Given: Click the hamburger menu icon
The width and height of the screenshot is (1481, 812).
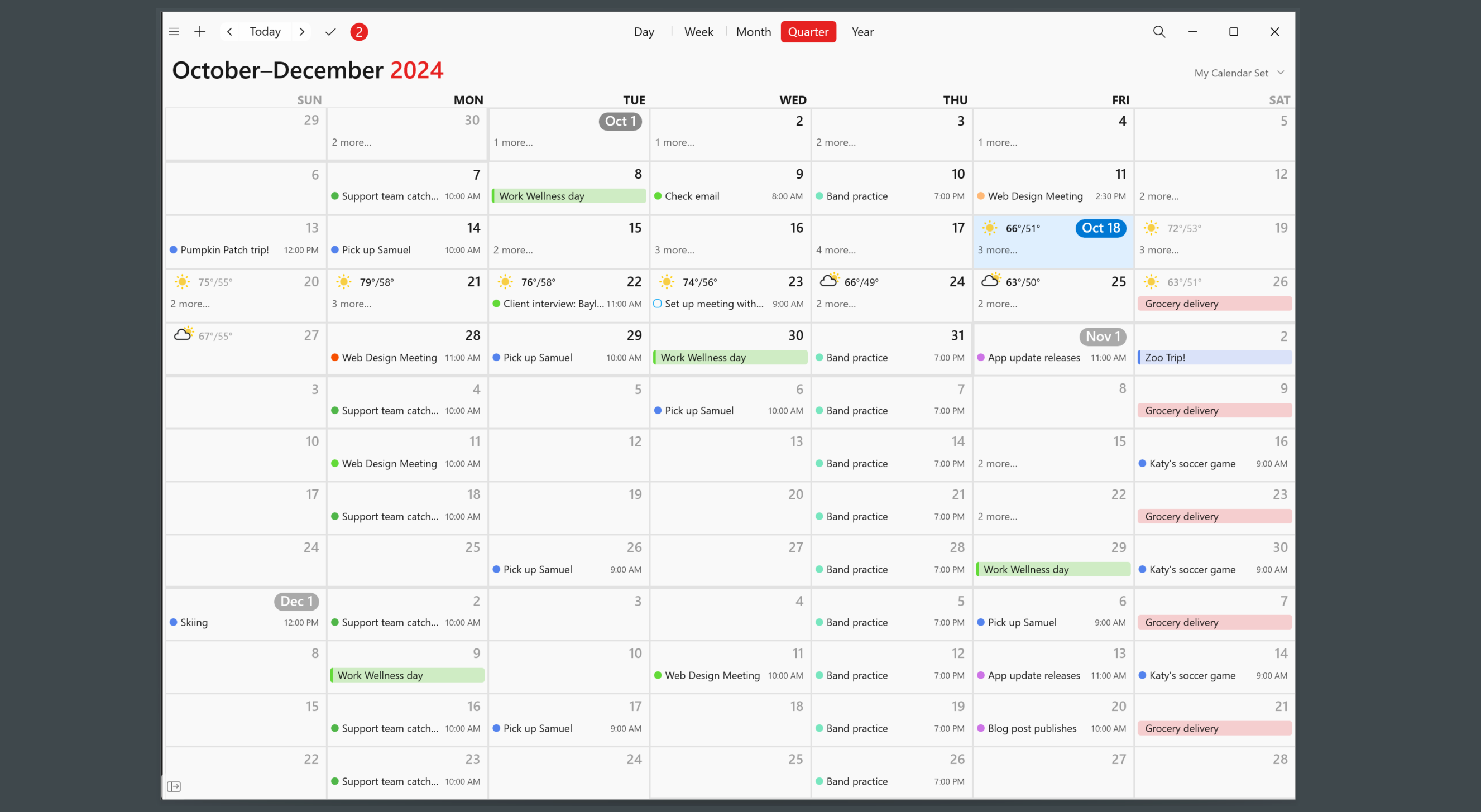Looking at the screenshot, I should pyautogui.click(x=175, y=31).
